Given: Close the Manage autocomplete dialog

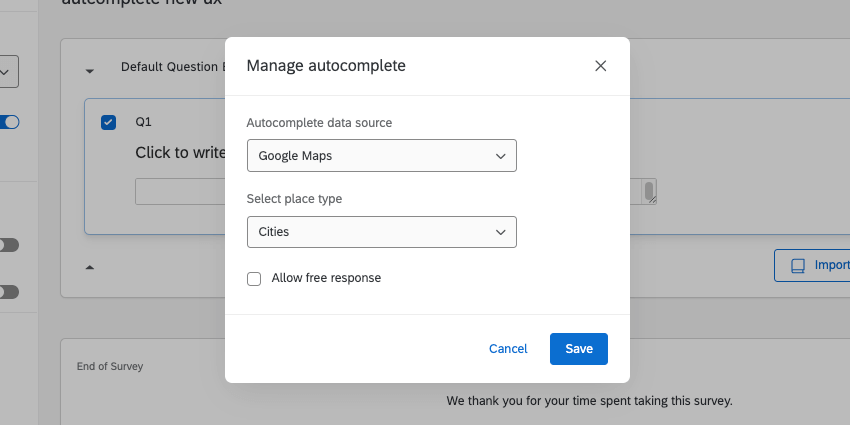Looking at the screenshot, I should tap(600, 66).
